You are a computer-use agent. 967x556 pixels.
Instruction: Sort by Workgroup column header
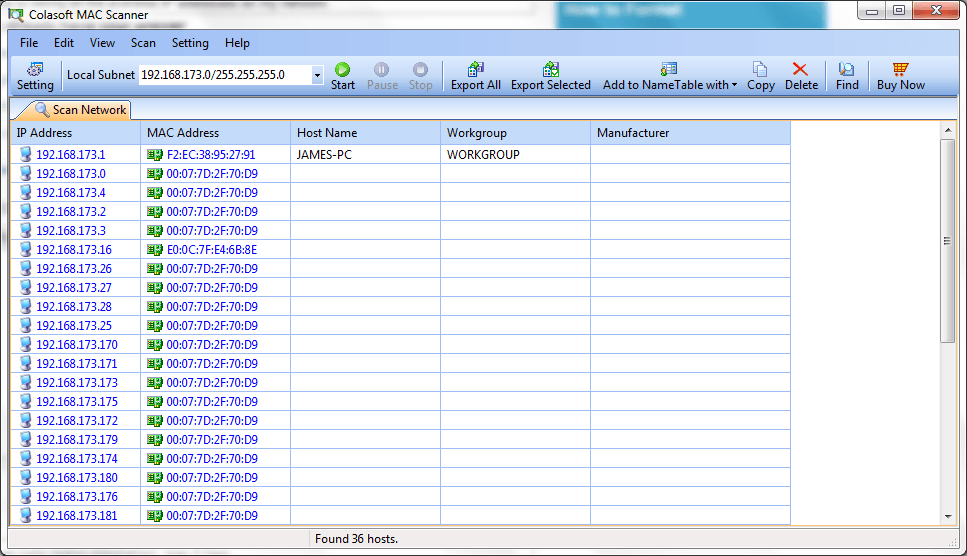click(515, 133)
